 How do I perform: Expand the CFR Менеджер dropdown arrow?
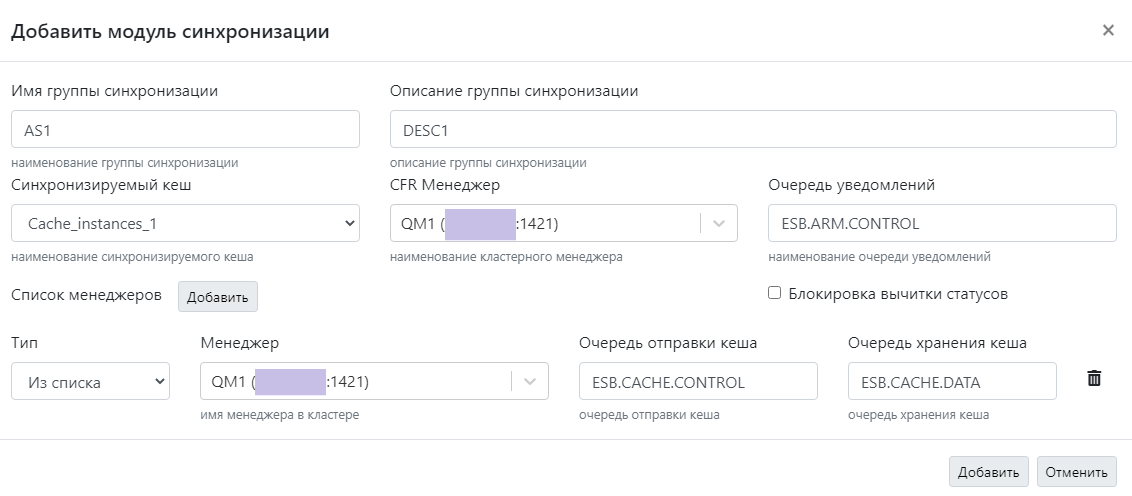[x=718, y=224]
